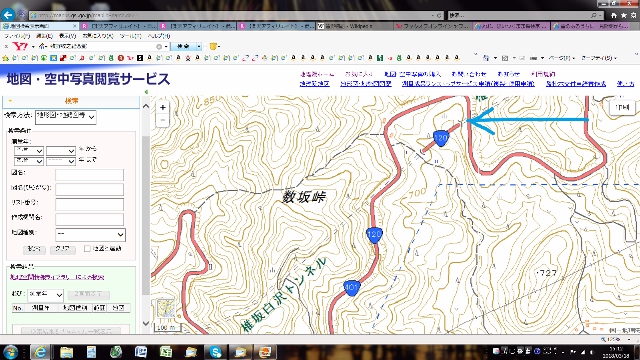Screen dimensions: 640x360
Task: Open the ファイル(F) menu
Action: click(17, 36)
